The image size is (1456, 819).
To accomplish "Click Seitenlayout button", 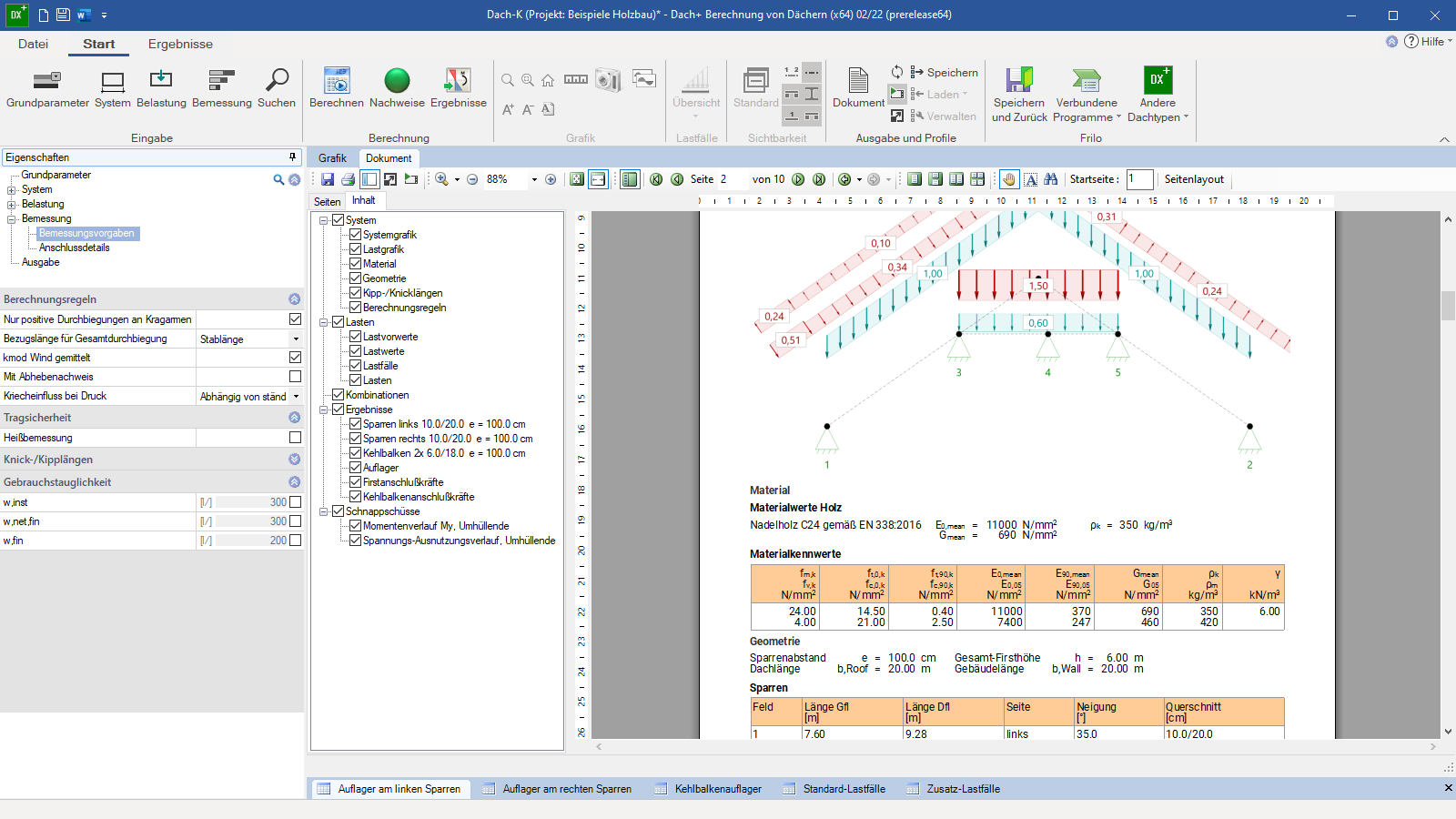I will (1194, 179).
